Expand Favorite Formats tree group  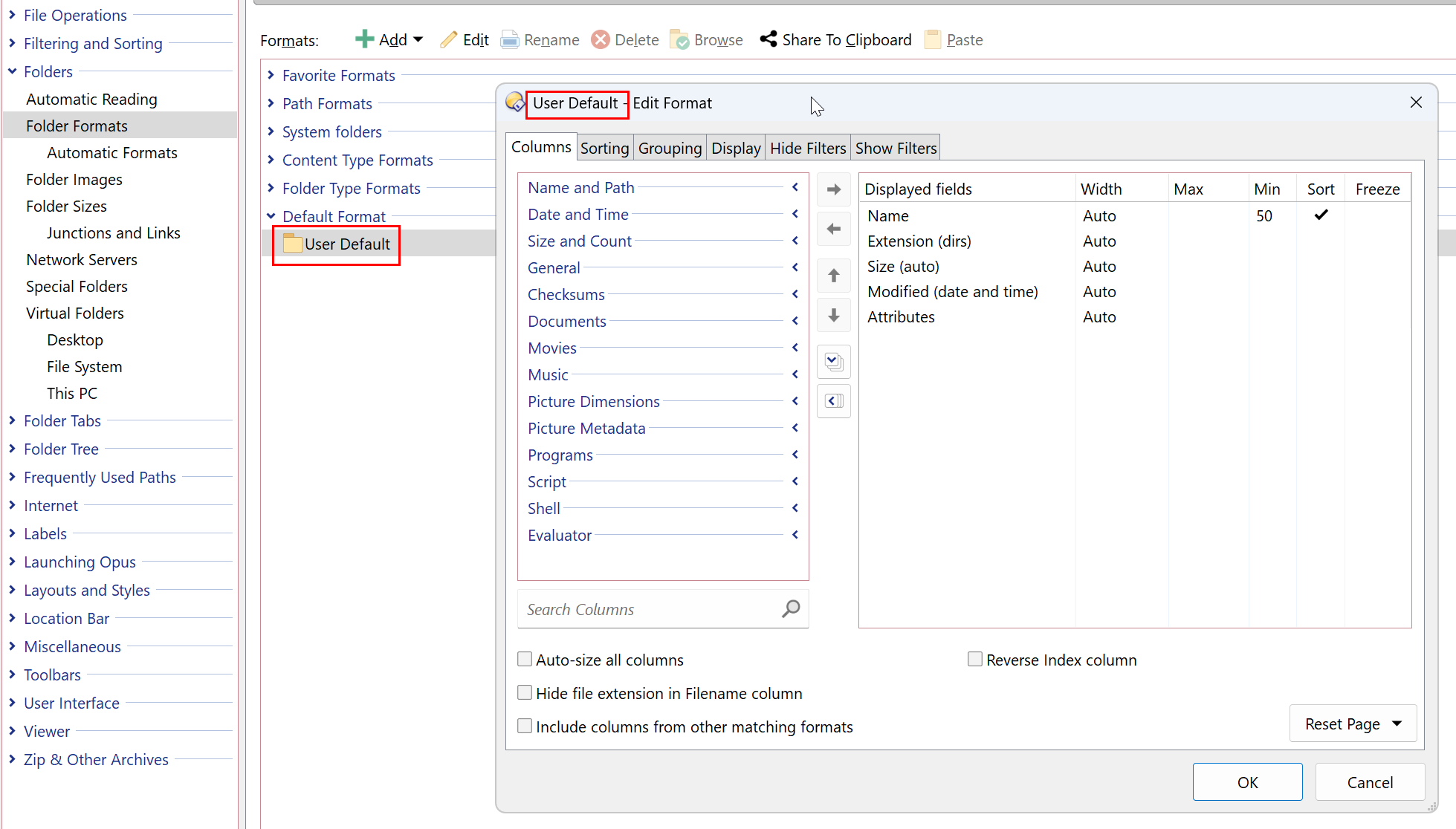point(271,75)
